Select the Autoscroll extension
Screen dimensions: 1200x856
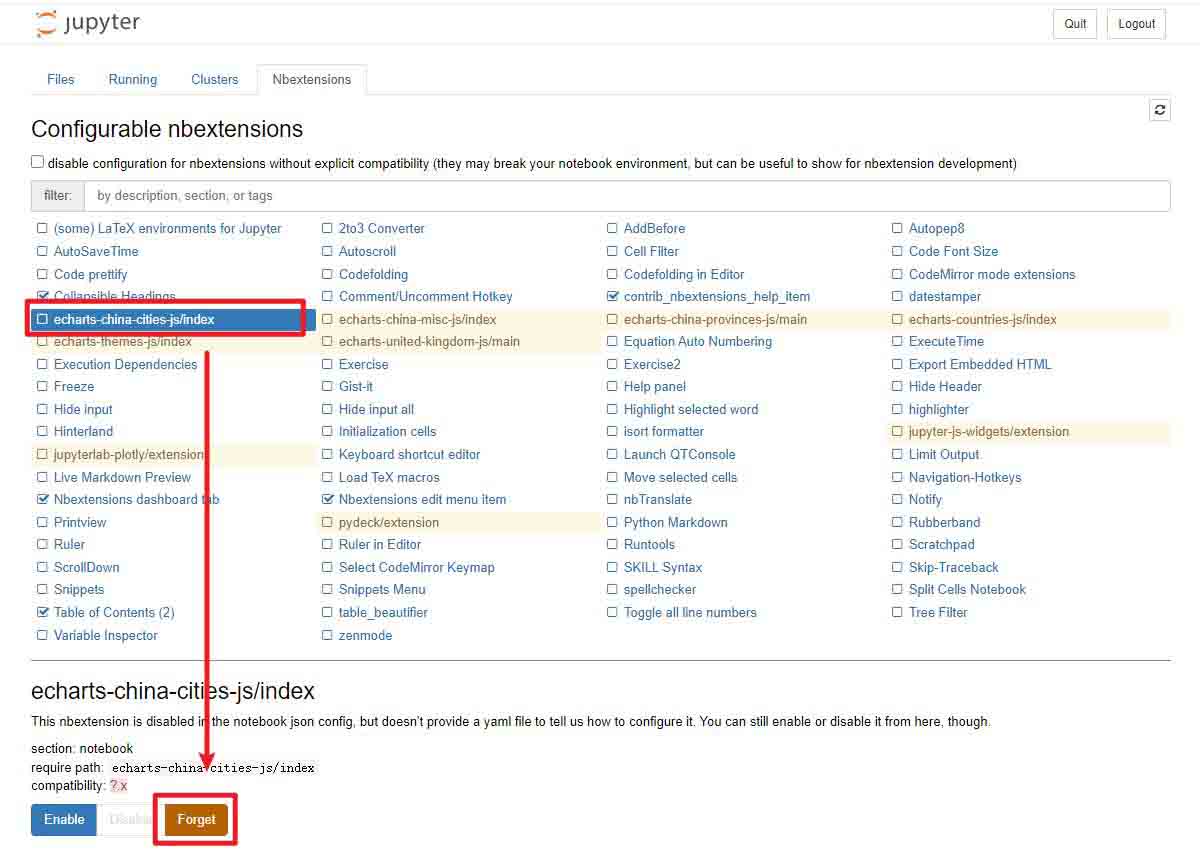(x=367, y=252)
